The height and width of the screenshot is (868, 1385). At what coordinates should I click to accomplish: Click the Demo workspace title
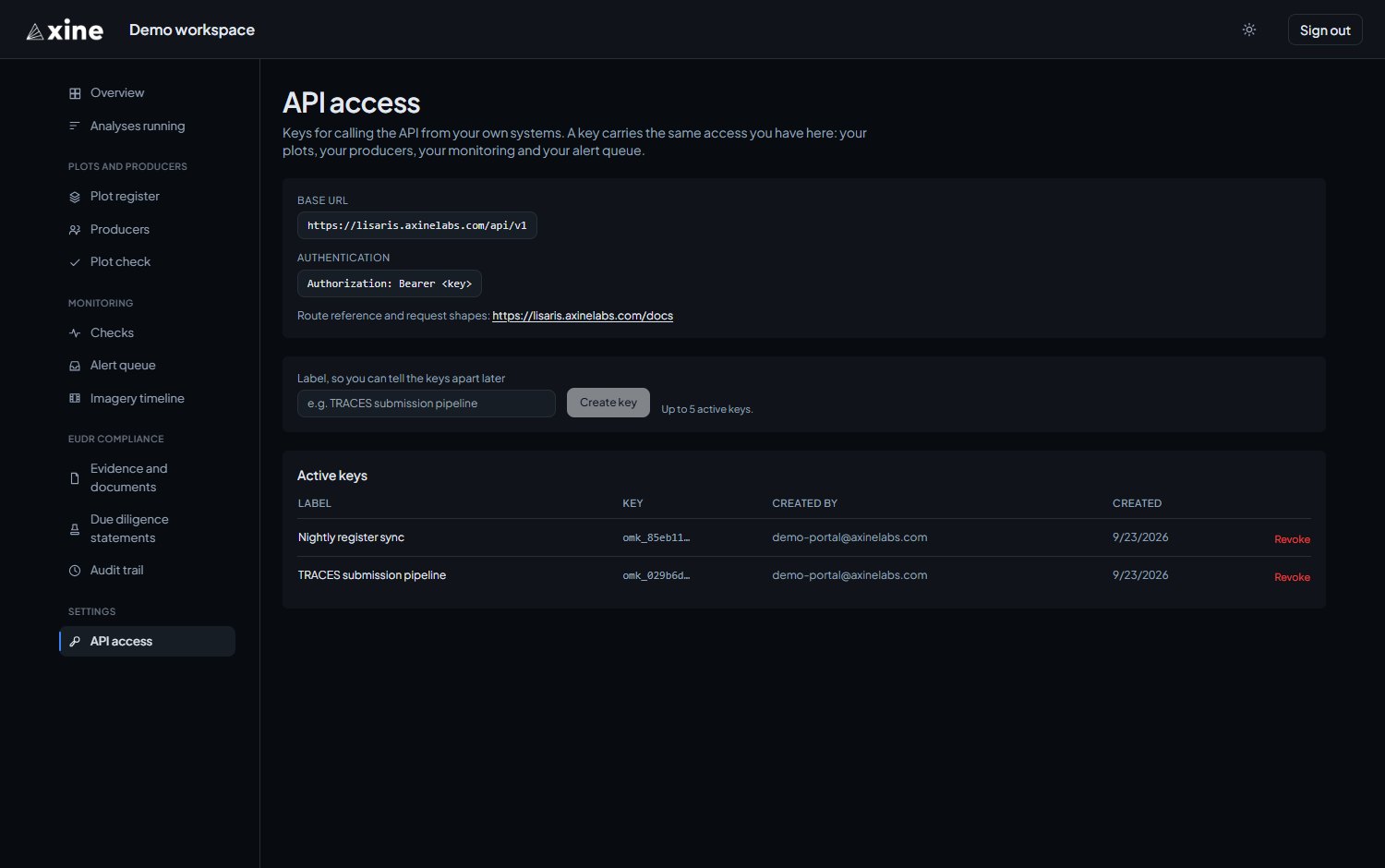(x=192, y=30)
